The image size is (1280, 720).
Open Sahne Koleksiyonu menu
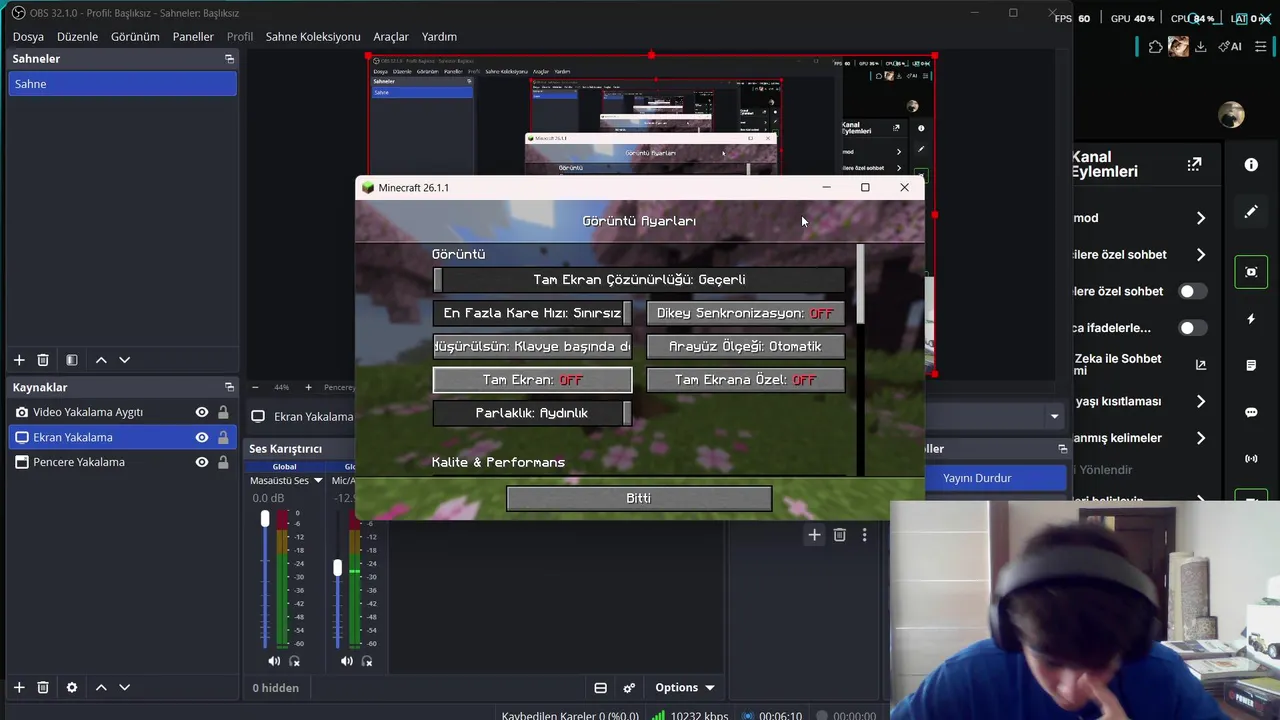coord(313,36)
